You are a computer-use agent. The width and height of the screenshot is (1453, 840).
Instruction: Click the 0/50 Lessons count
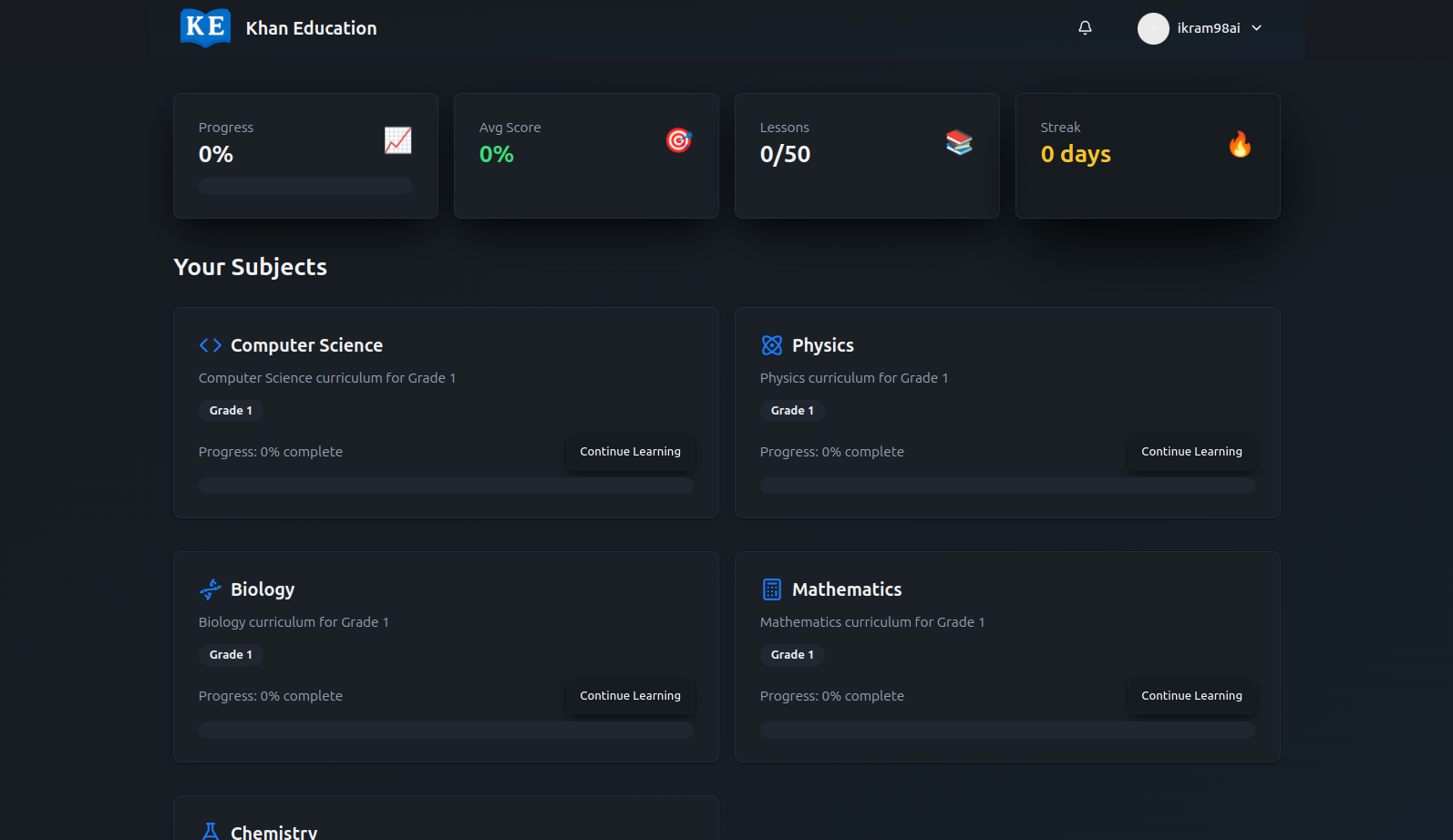click(x=785, y=154)
